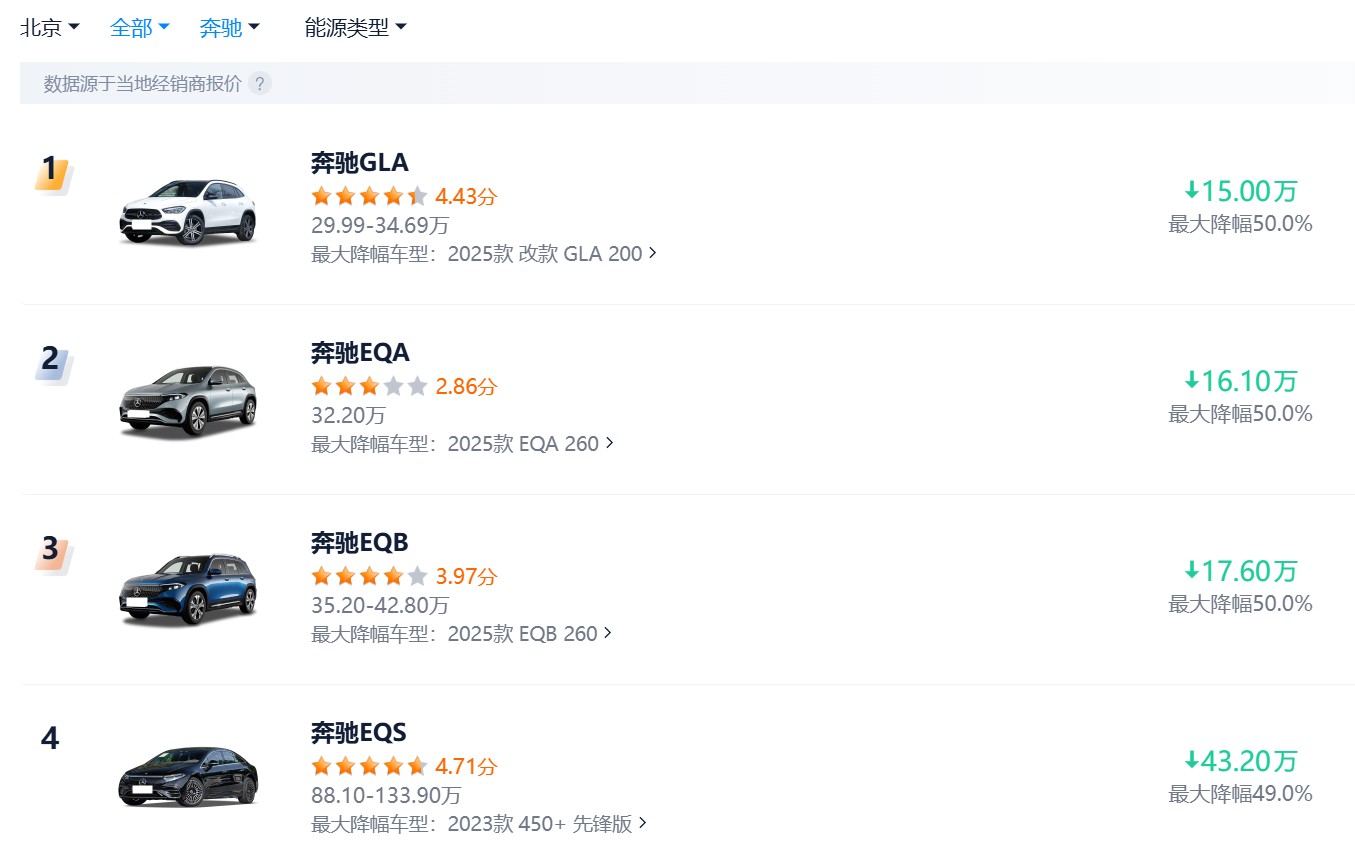Click the 奔驰EQS star rating
Image resolution: width=1355 pixels, height=857 pixels.
pos(369,766)
